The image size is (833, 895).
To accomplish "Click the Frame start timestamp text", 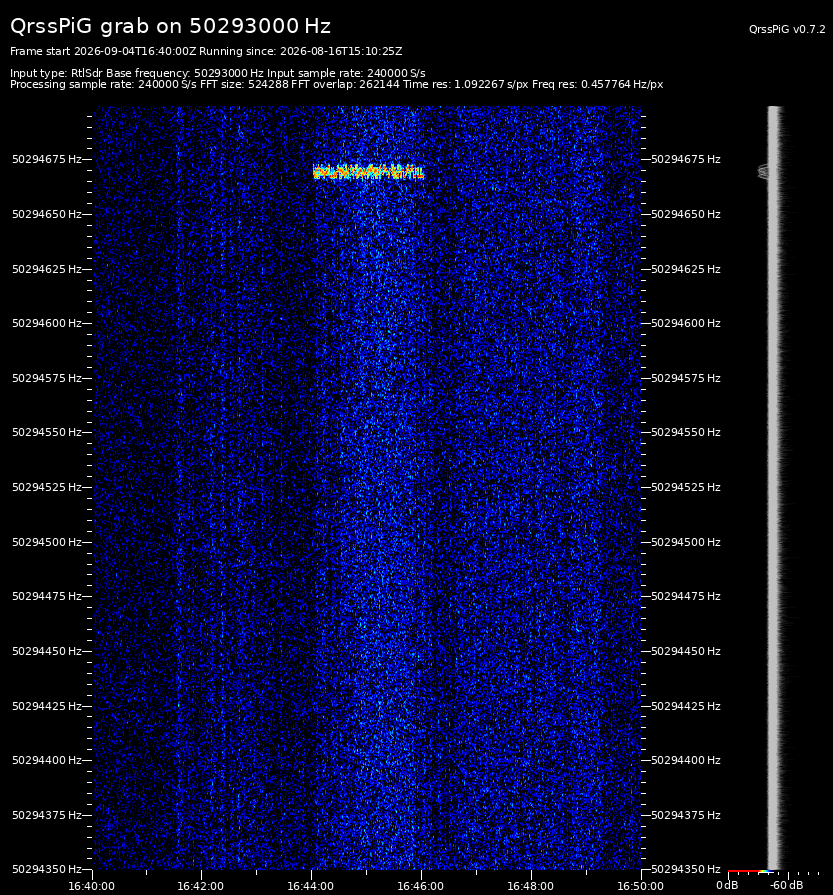I will pyautogui.click(x=103, y=51).
